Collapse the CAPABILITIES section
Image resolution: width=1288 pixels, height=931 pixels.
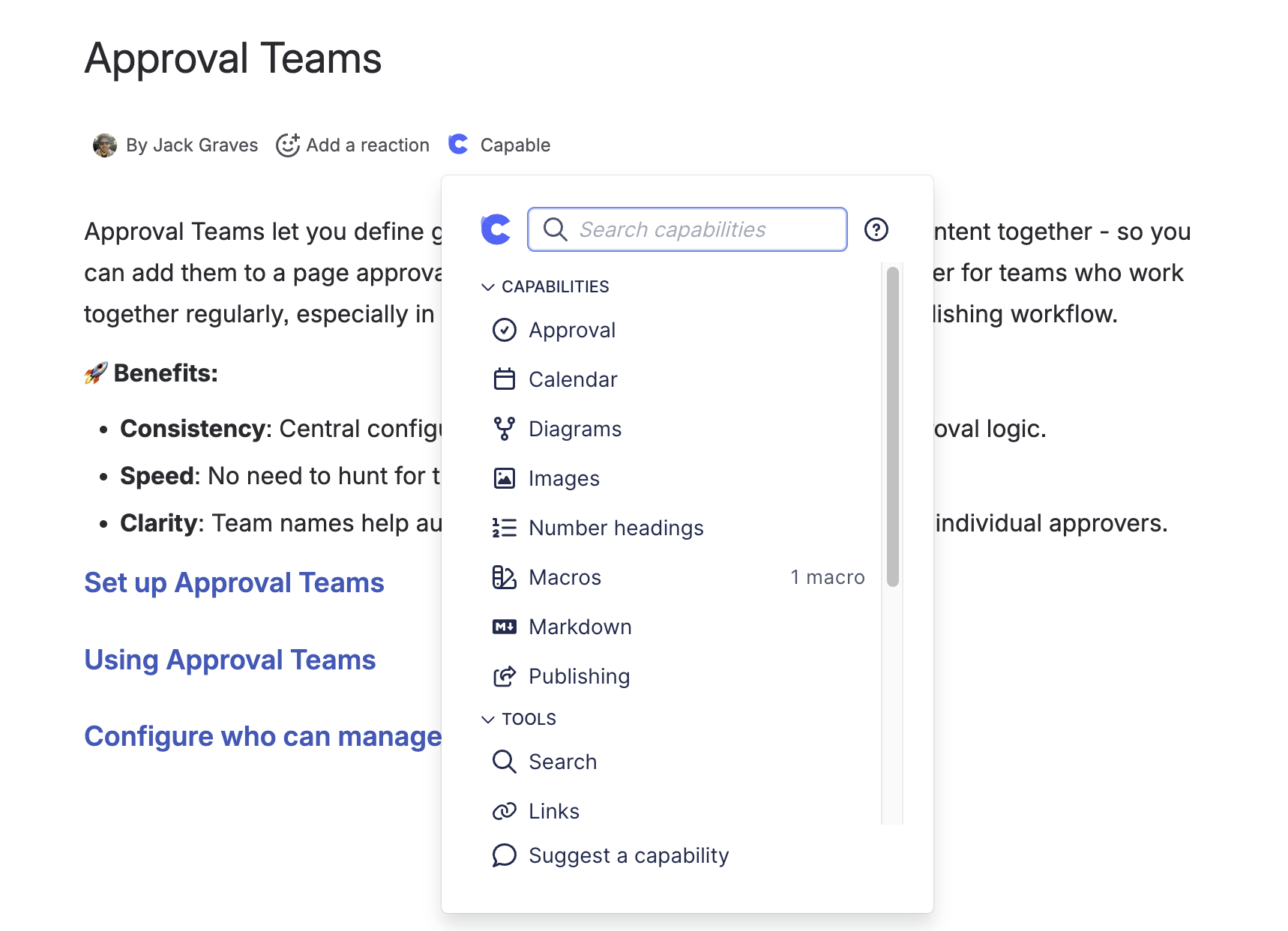[488, 287]
